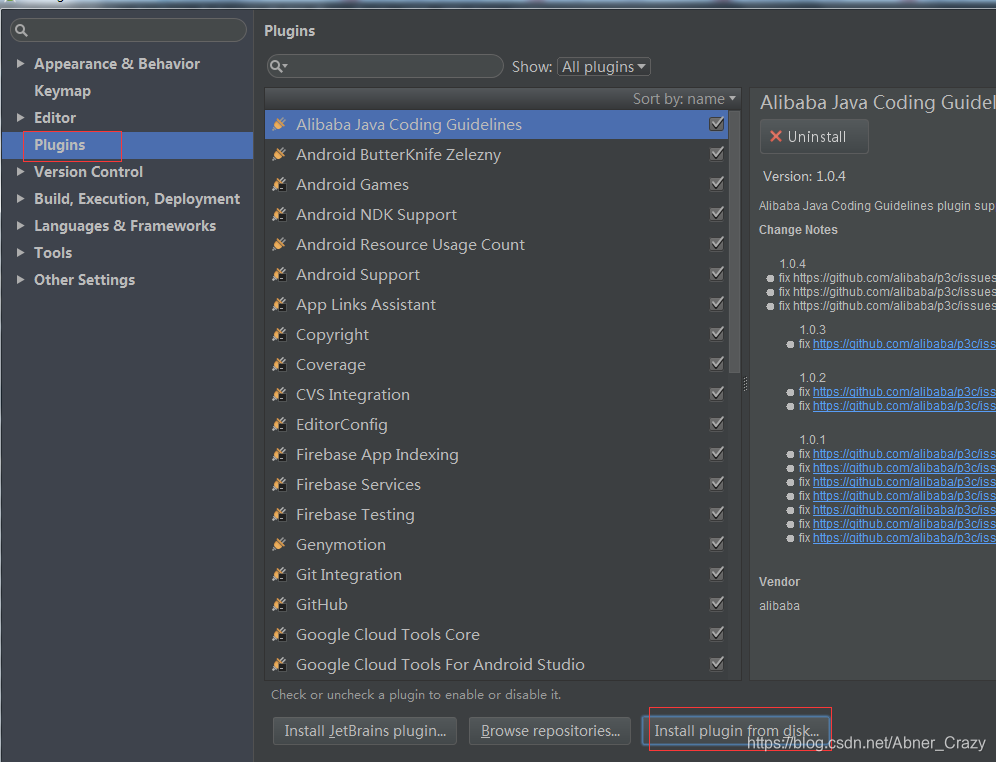Click the settings search magnifier icon in sidebar
Viewport: 996px width, 762px height.
pyautogui.click(x=21, y=30)
